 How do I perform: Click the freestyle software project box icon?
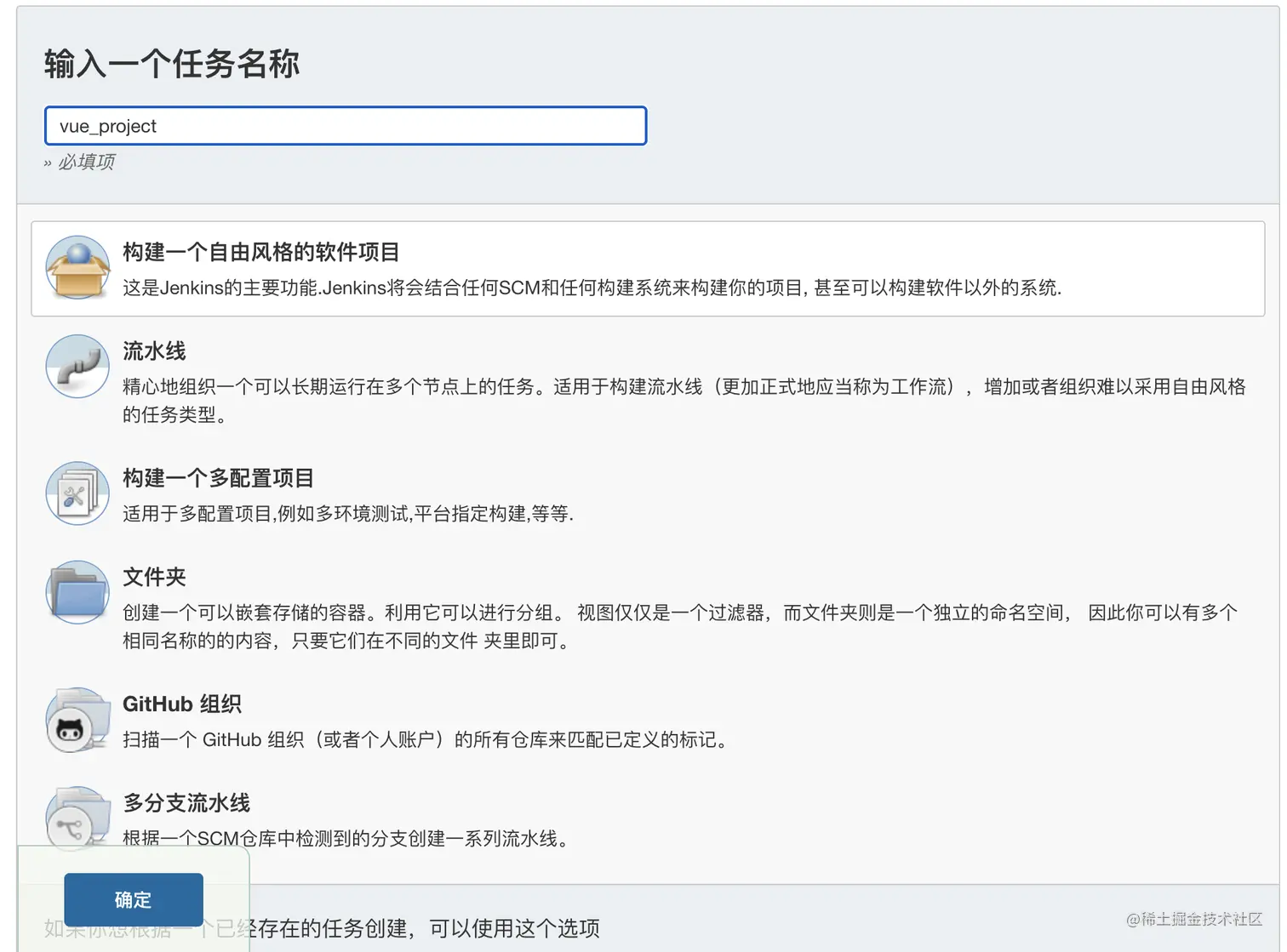(x=77, y=266)
